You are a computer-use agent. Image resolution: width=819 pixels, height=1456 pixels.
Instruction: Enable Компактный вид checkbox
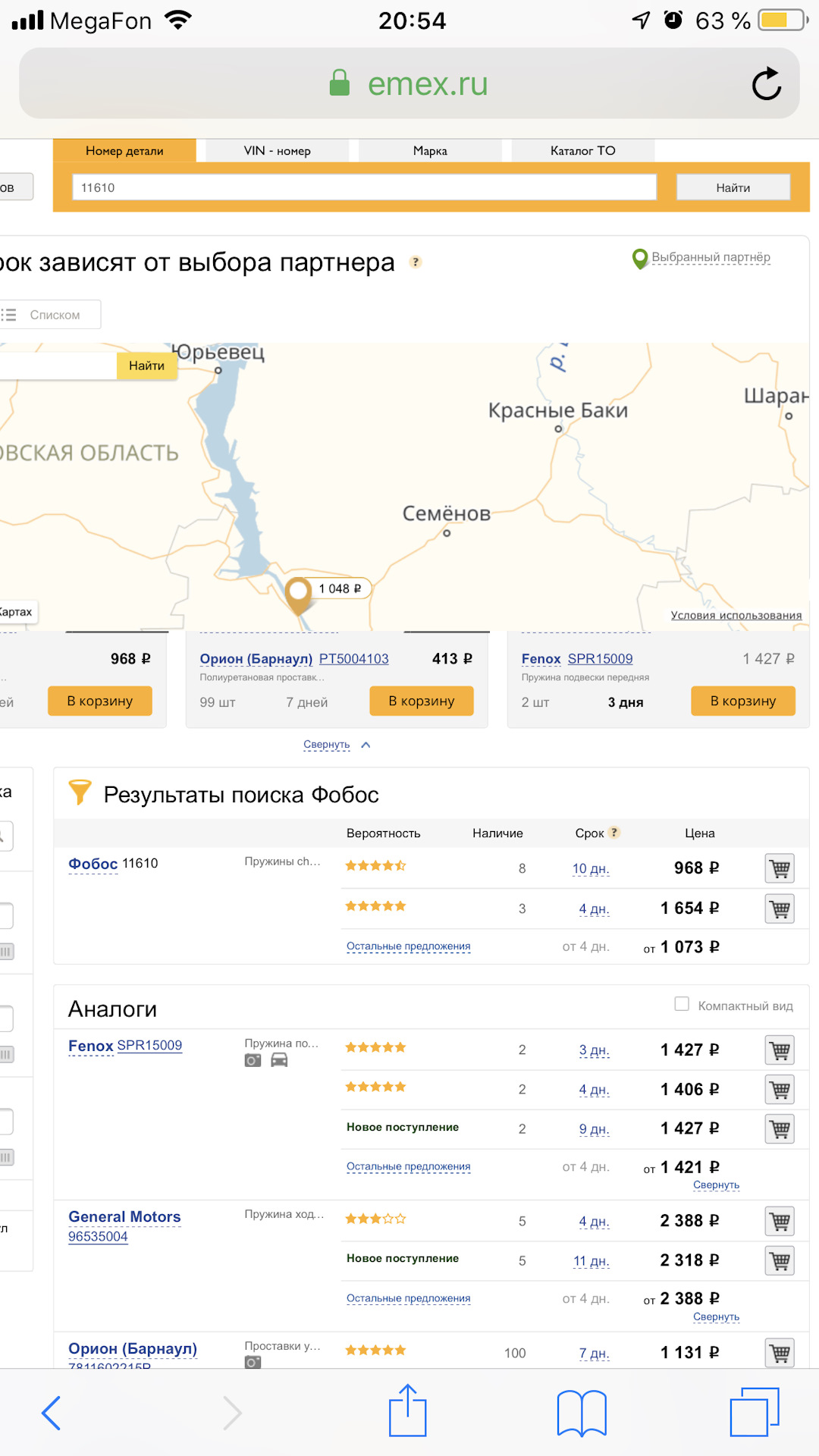(682, 1004)
